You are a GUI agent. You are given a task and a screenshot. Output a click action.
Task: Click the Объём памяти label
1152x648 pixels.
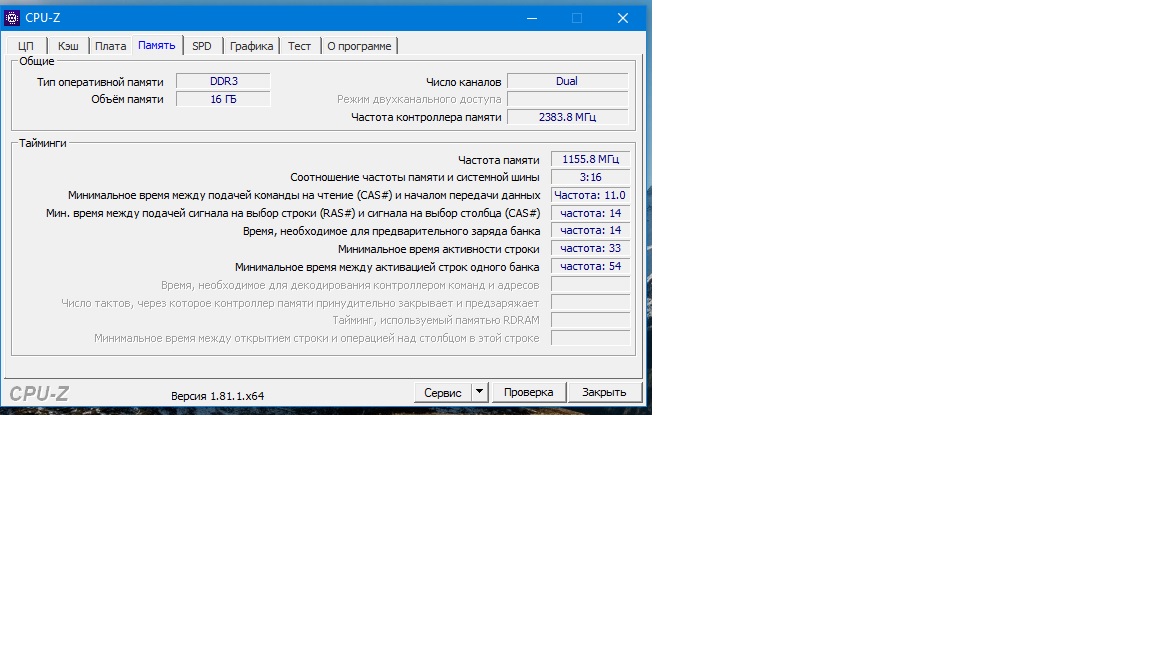(x=127, y=99)
